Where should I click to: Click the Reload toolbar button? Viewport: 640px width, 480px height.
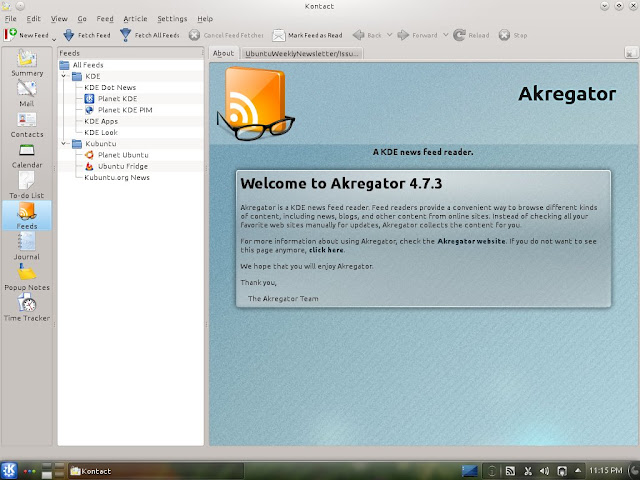click(x=471, y=35)
